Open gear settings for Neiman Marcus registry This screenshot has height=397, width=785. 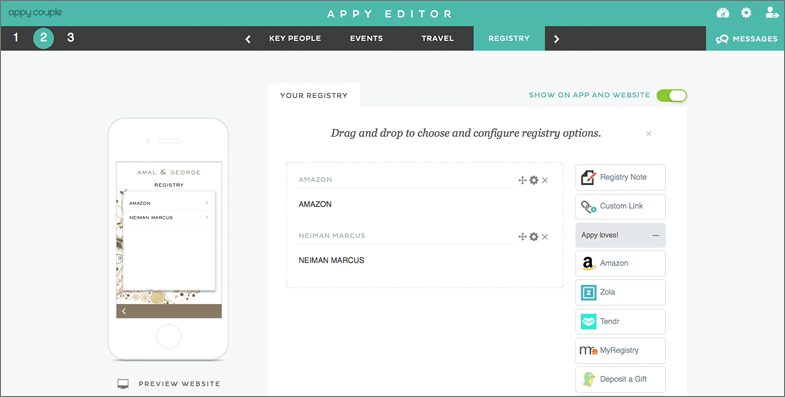[x=534, y=237]
